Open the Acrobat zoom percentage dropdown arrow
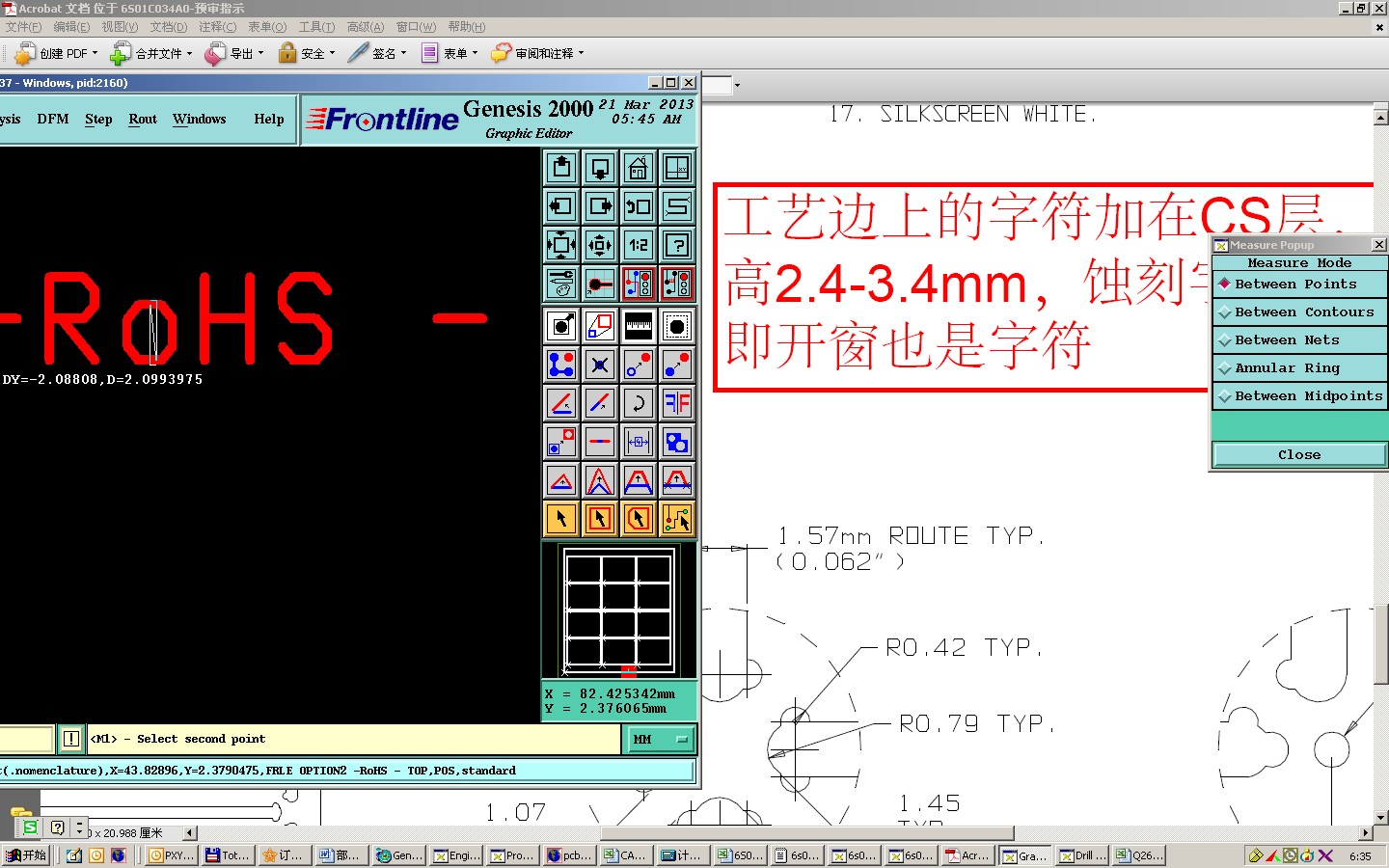 [737, 85]
